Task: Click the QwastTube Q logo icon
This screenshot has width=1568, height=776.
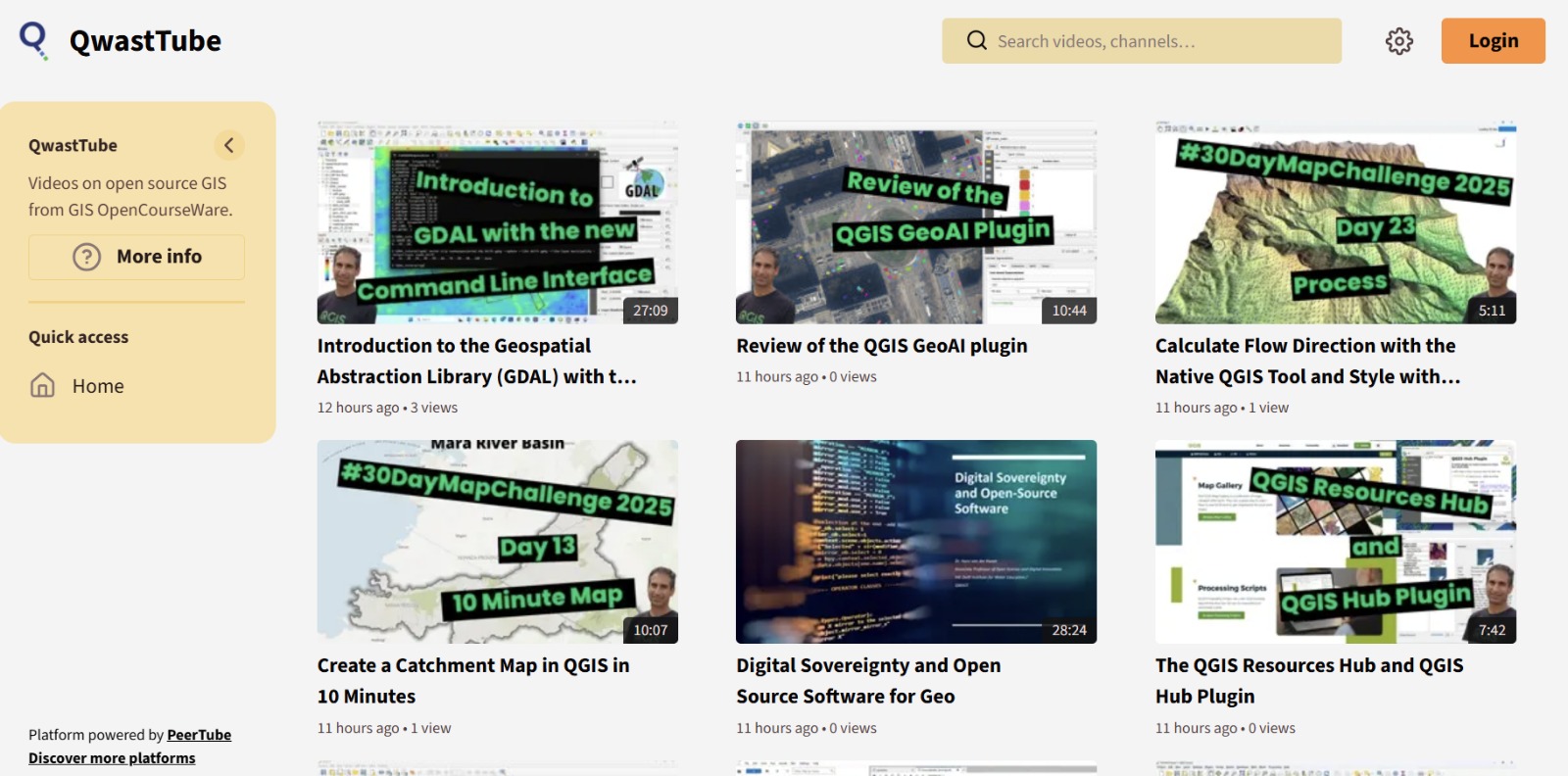Action: tap(33, 40)
